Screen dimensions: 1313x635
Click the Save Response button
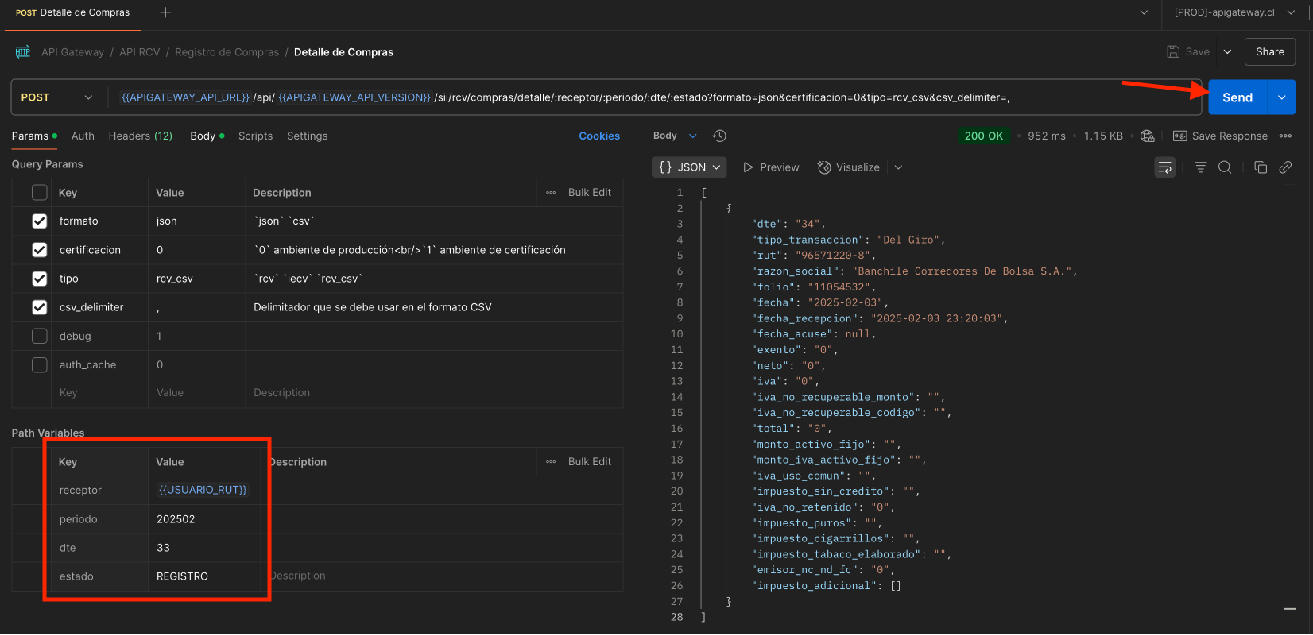tap(1220, 136)
